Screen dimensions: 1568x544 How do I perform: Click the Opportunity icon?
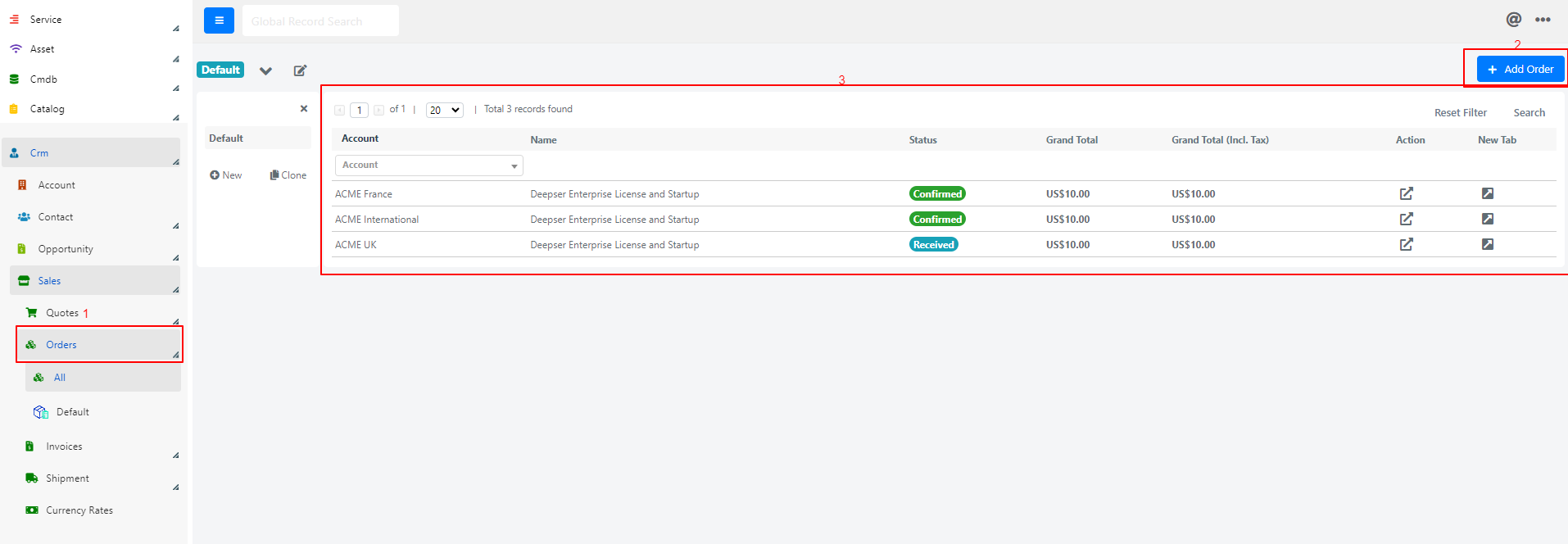tap(22, 249)
